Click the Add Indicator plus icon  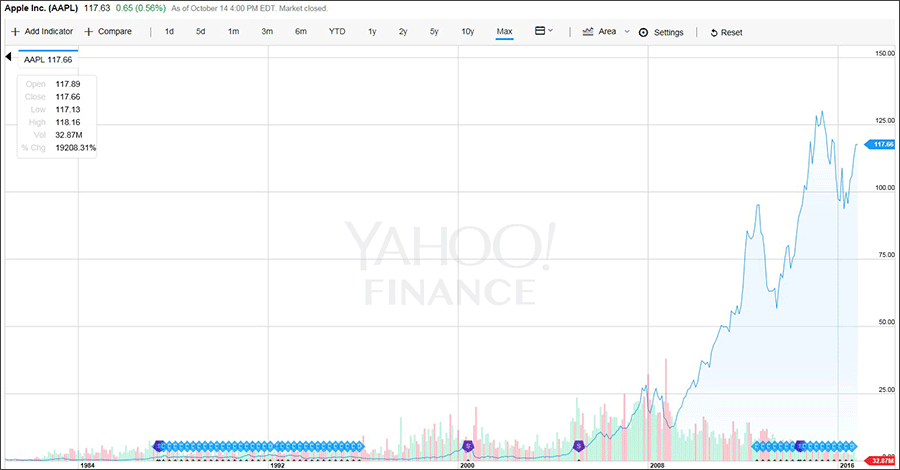pyautogui.click(x=15, y=32)
